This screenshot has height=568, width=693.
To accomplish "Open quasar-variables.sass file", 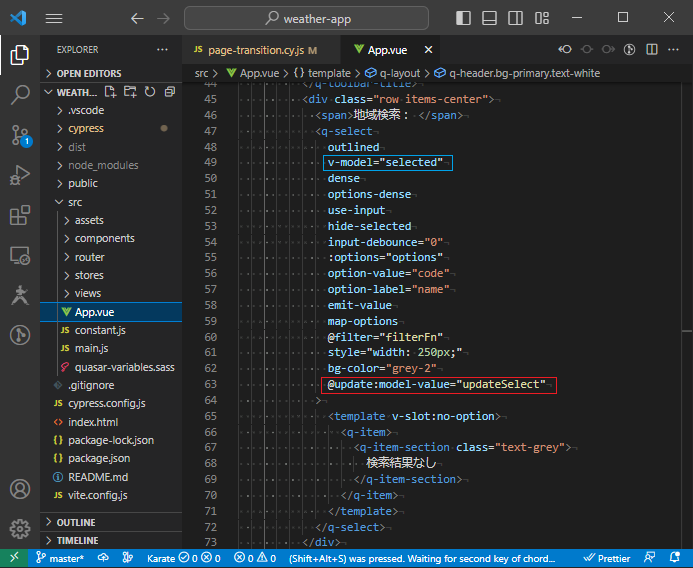I will [x=110, y=367].
